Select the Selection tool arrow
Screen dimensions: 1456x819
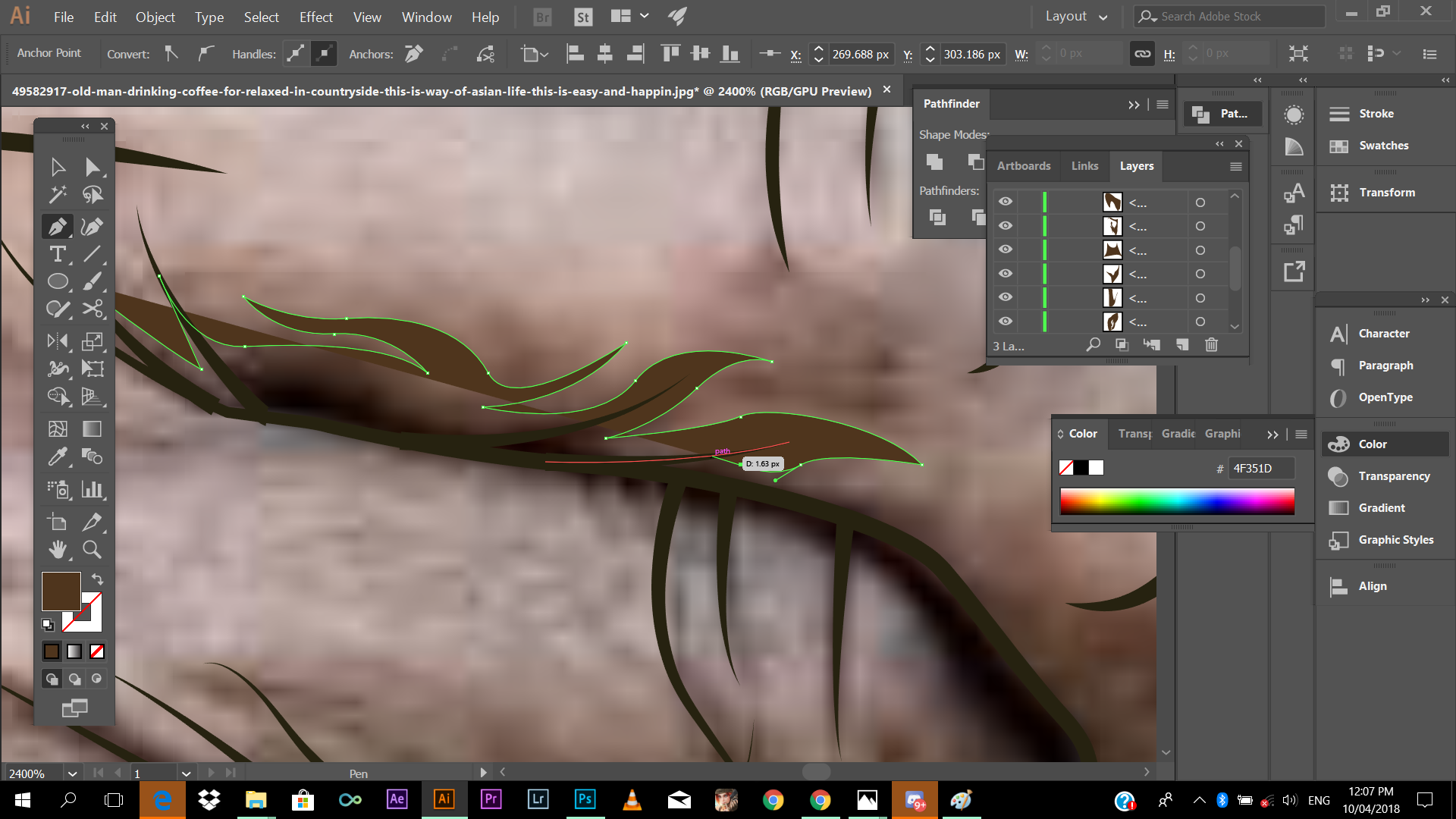point(58,167)
